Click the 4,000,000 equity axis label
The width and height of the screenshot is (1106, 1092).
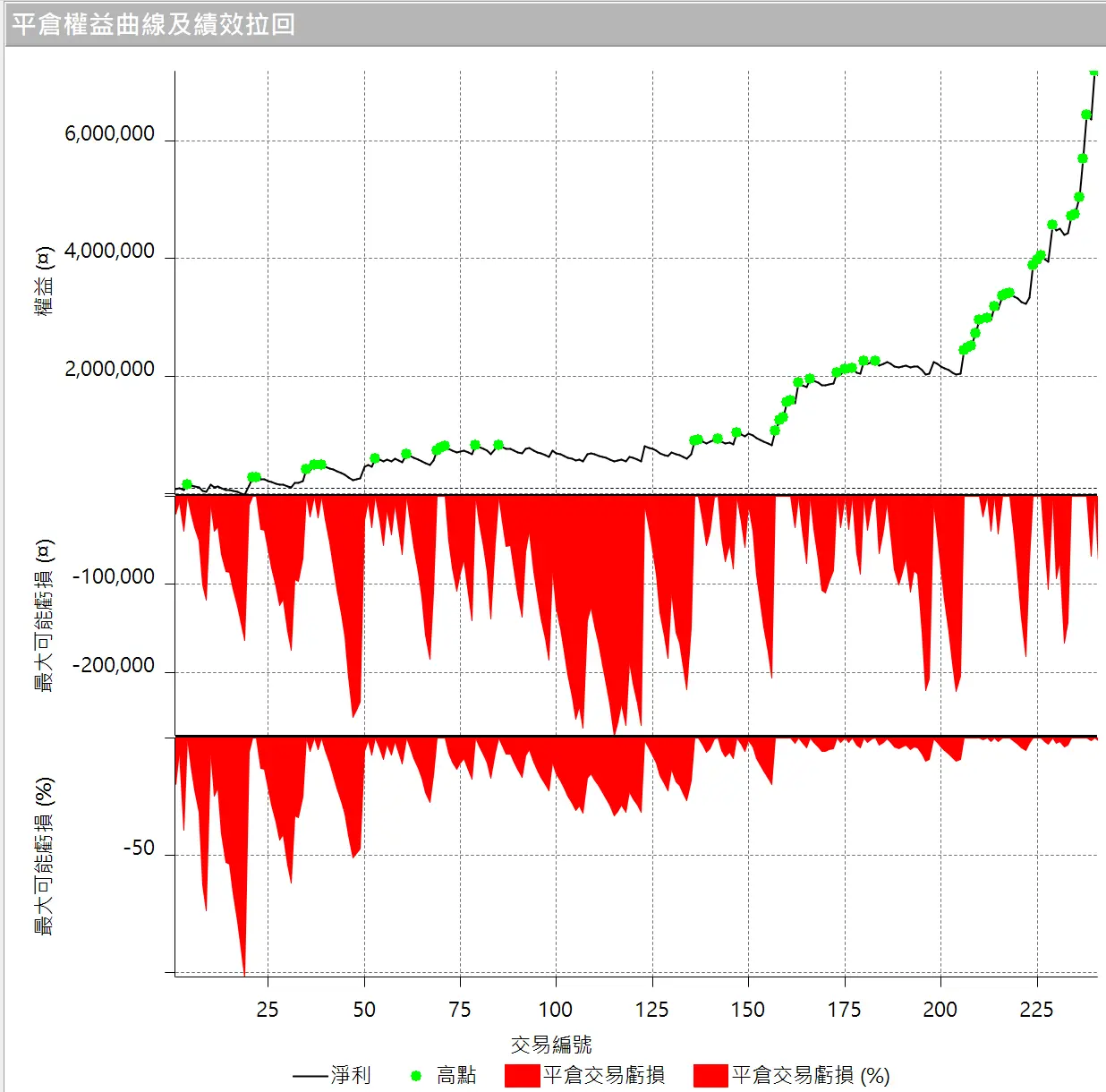109,251
